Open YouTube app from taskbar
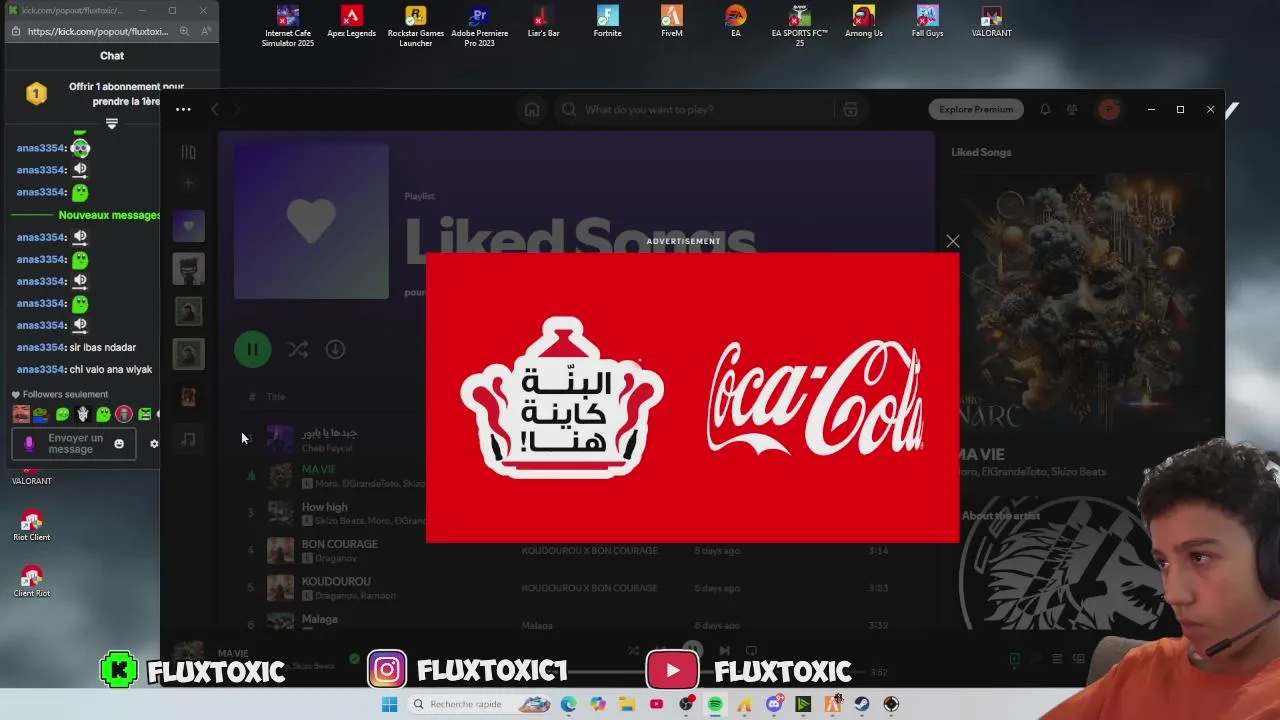This screenshot has height=720, width=1280. coord(656,704)
